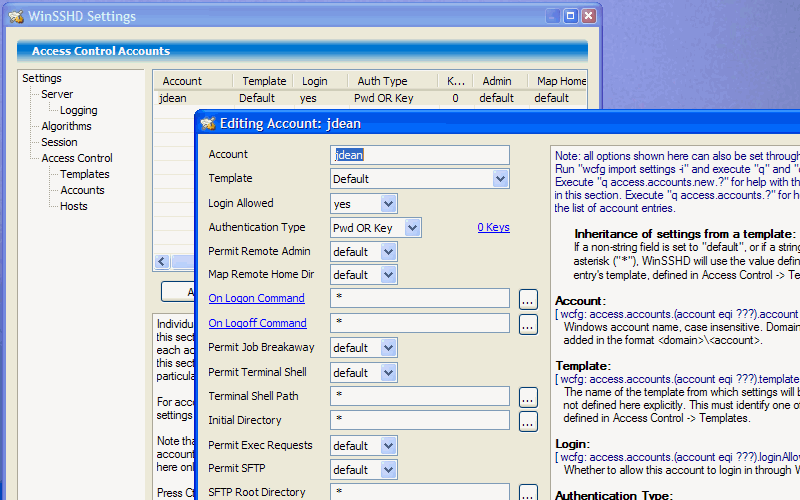The height and width of the screenshot is (500, 800).
Task: Click 'Pwd OR Key' cell in jdean row
Action: 384,98
